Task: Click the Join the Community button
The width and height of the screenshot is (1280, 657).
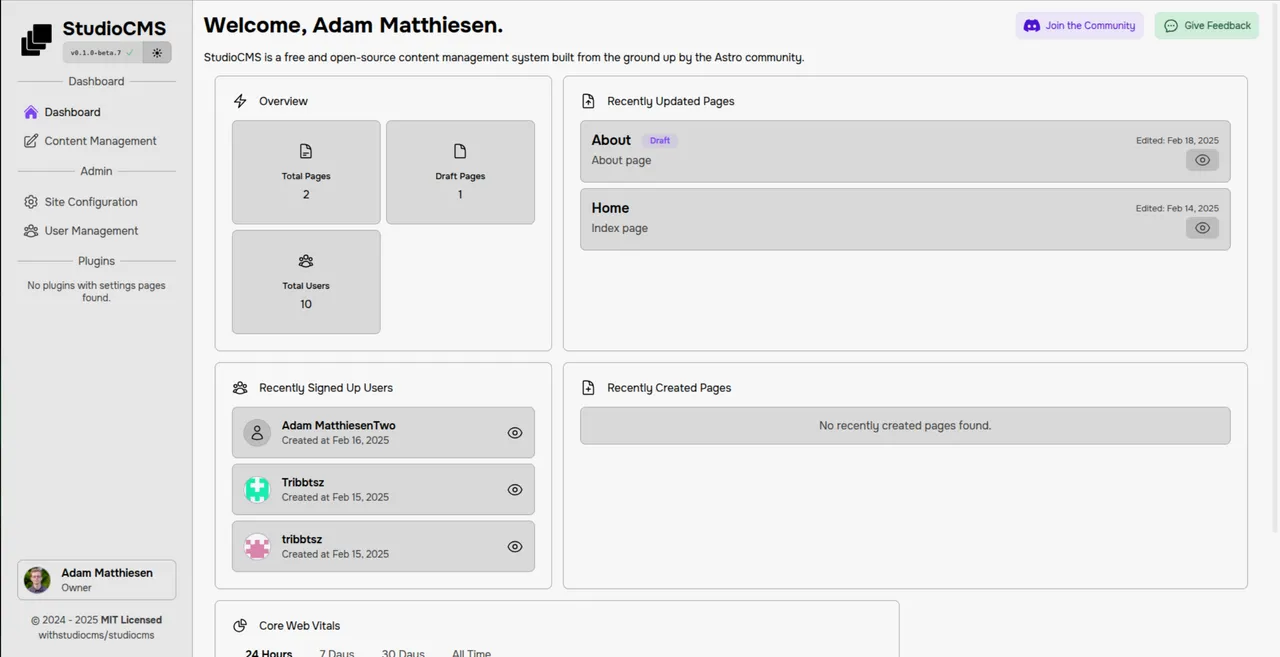Action: coord(1080,26)
